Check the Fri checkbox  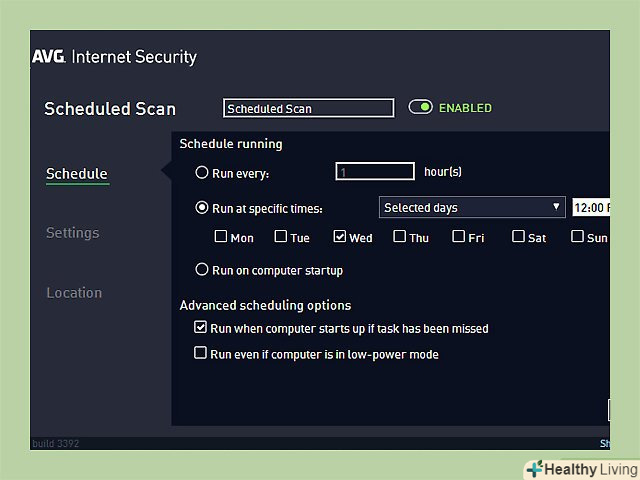point(458,236)
